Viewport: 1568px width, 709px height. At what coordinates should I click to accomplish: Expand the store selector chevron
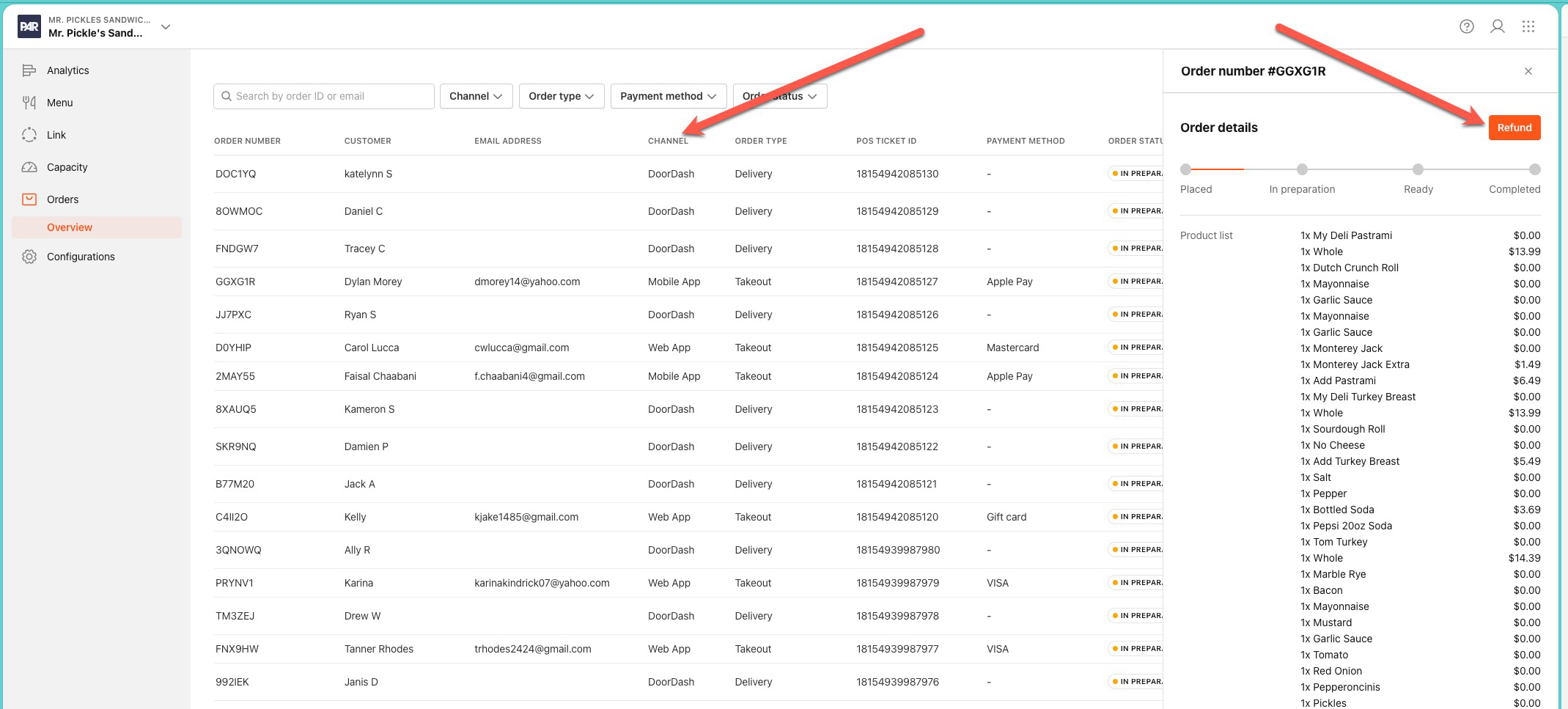tap(166, 27)
